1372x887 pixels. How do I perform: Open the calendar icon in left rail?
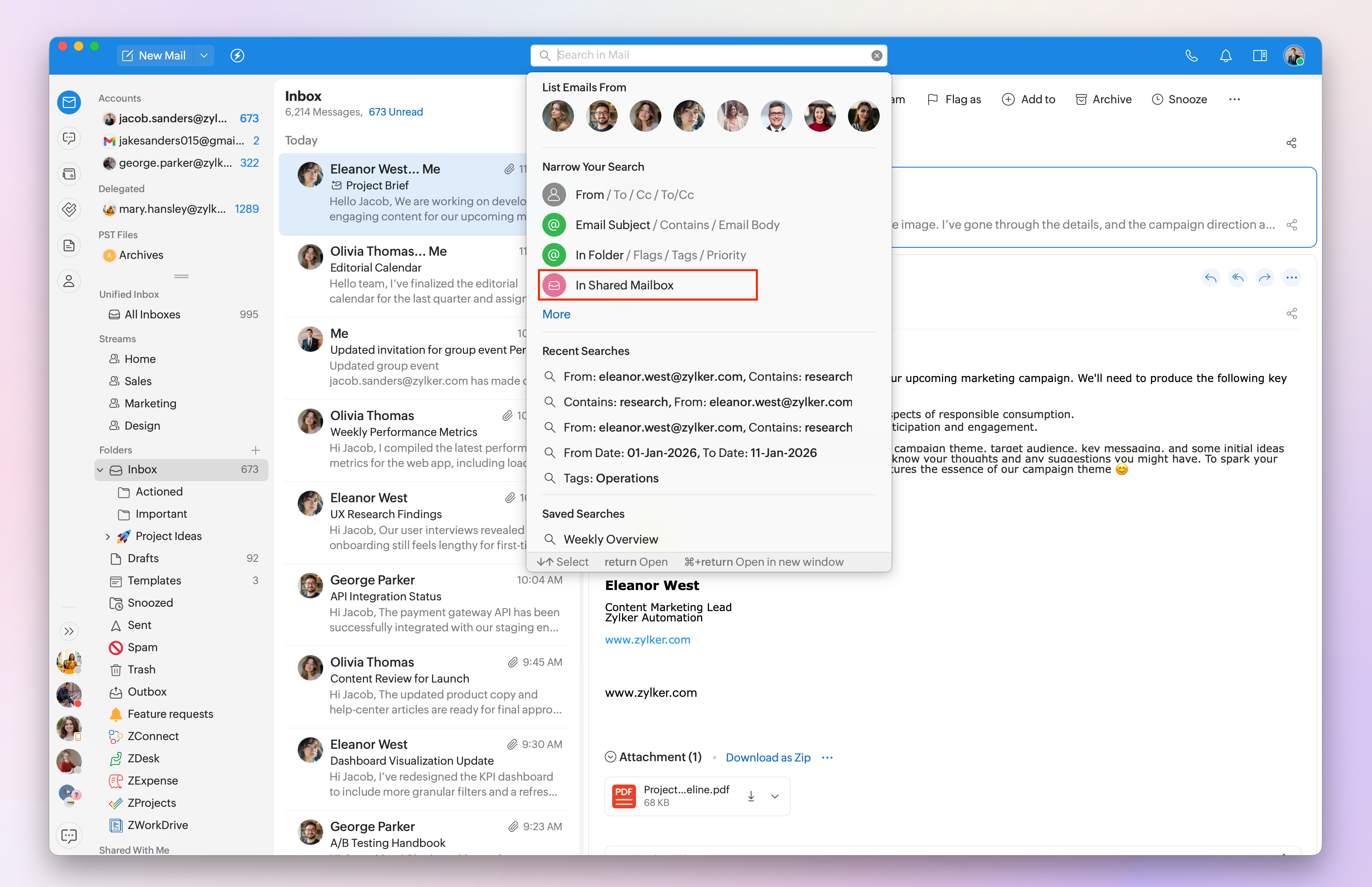point(69,174)
